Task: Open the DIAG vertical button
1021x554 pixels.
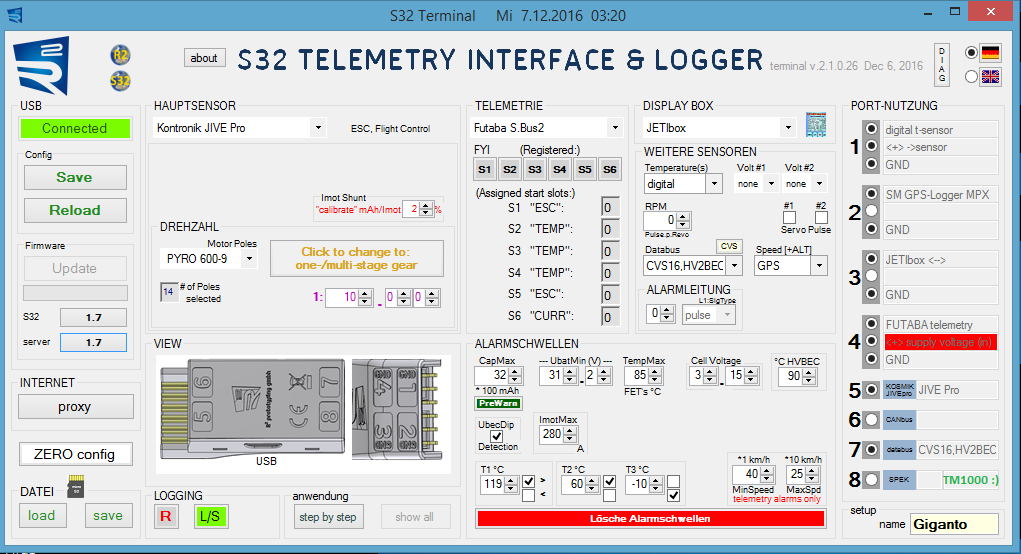Action: tap(942, 64)
